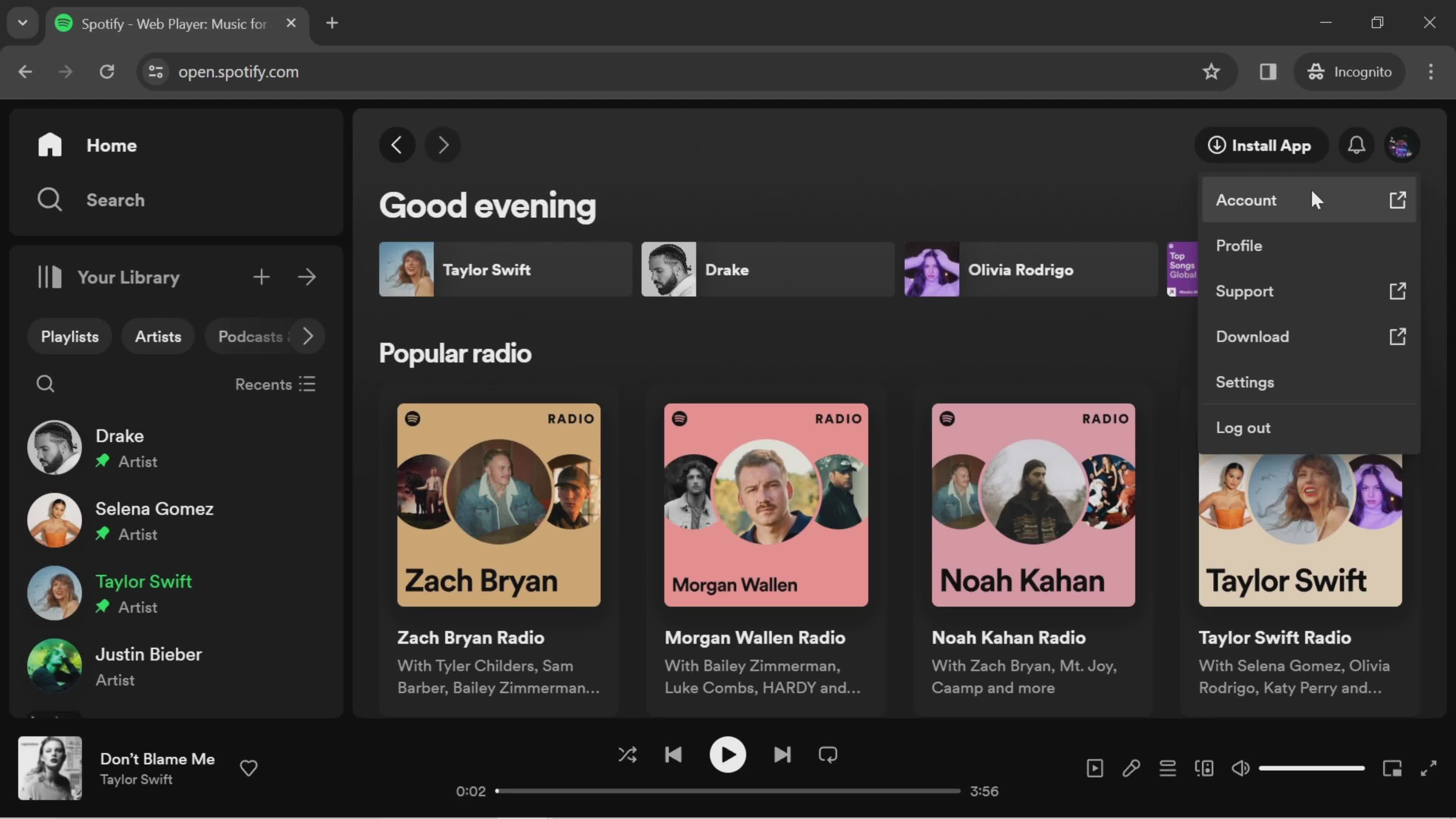View site information icon in address bar
This screenshot has height=819, width=1456.
click(156, 72)
